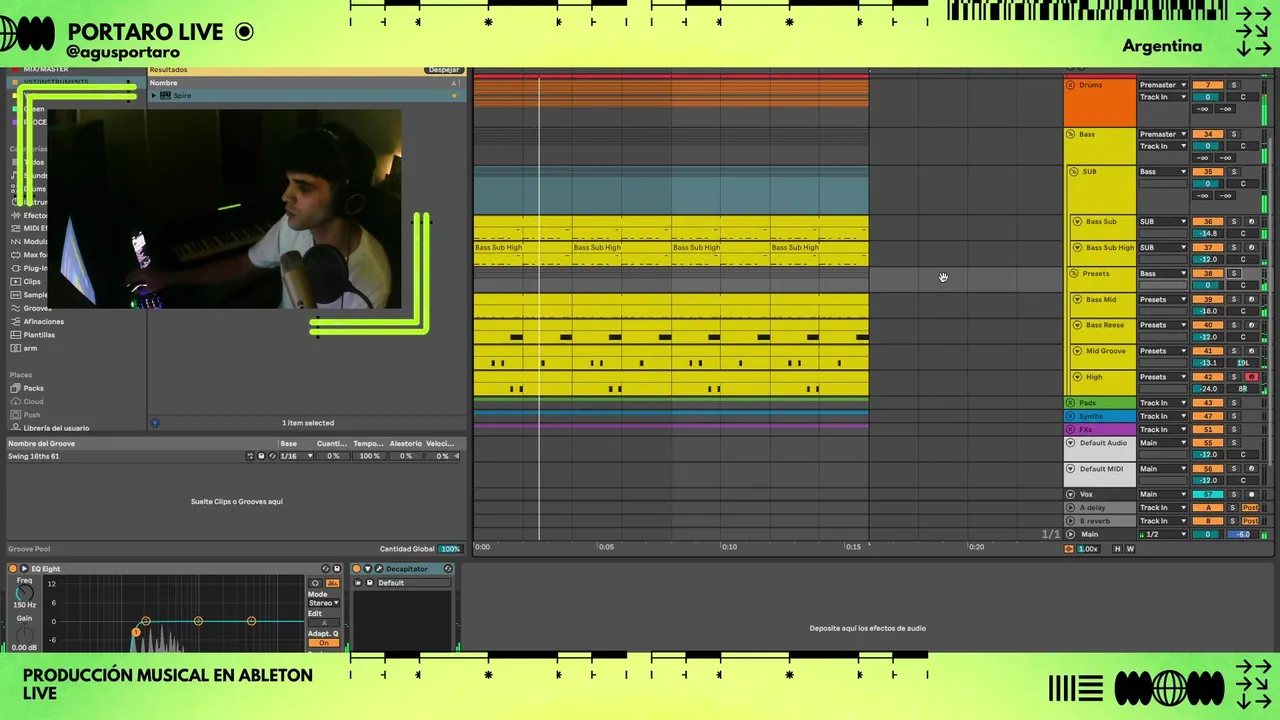Click Decapitator hot-swap icon
The width and height of the screenshot is (1280, 720).
click(448, 569)
